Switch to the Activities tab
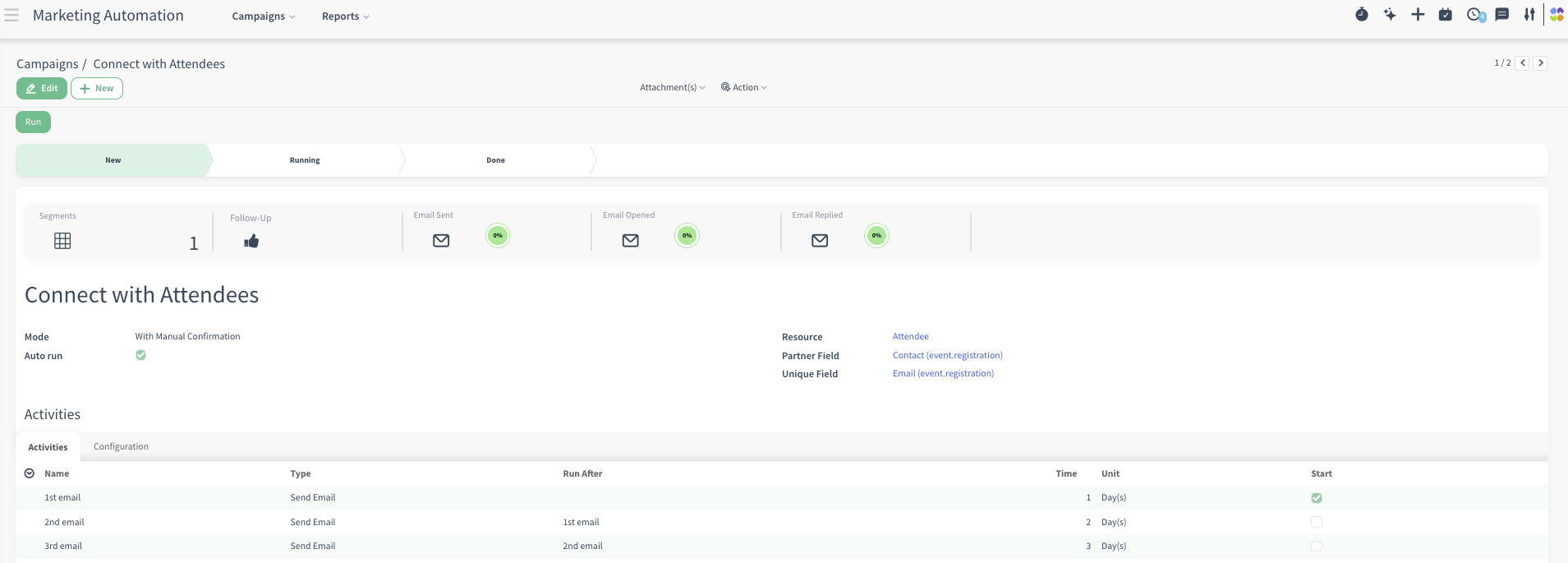Screen dimensions: 1568x563 coord(48,447)
